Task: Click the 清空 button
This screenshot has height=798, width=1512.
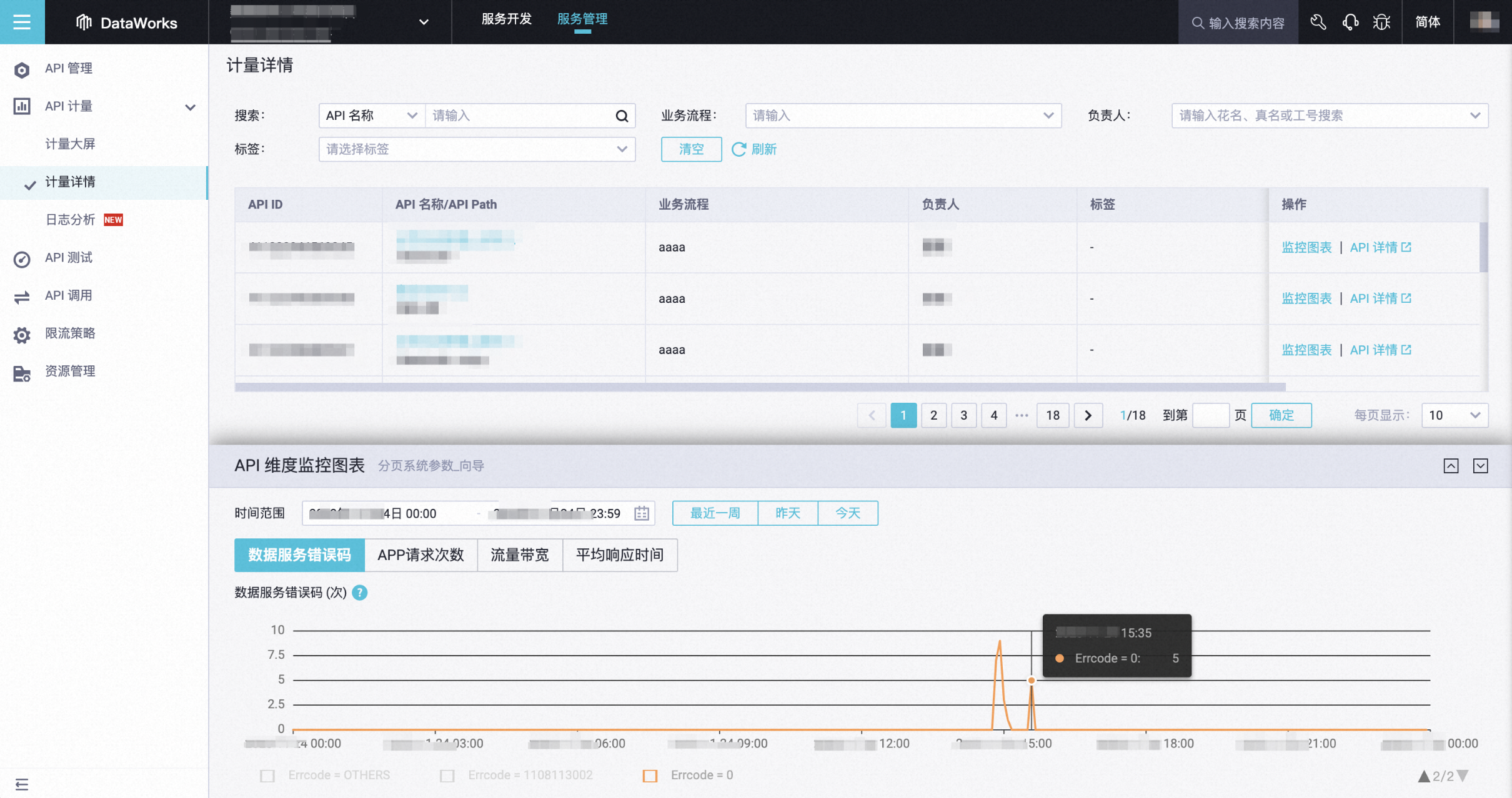Action: coord(691,149)
